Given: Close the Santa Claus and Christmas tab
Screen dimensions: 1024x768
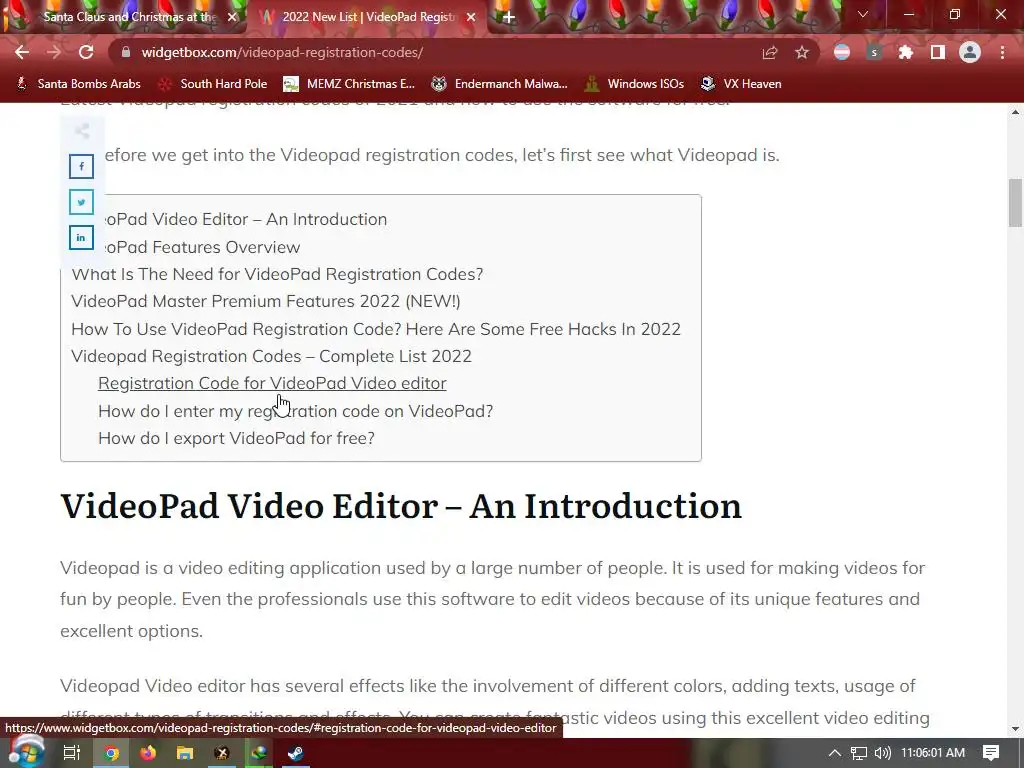Looking at the screenshot, I should (x=232, y=17).
